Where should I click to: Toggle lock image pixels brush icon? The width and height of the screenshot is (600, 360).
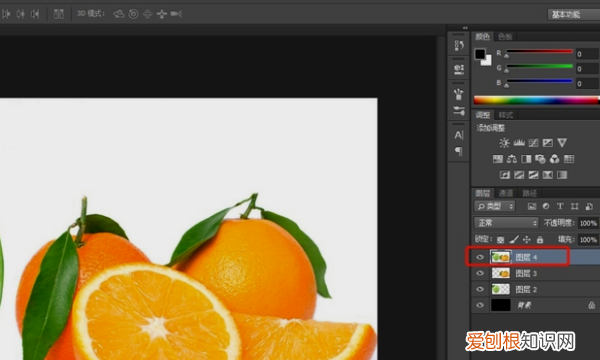coord(514,240)
